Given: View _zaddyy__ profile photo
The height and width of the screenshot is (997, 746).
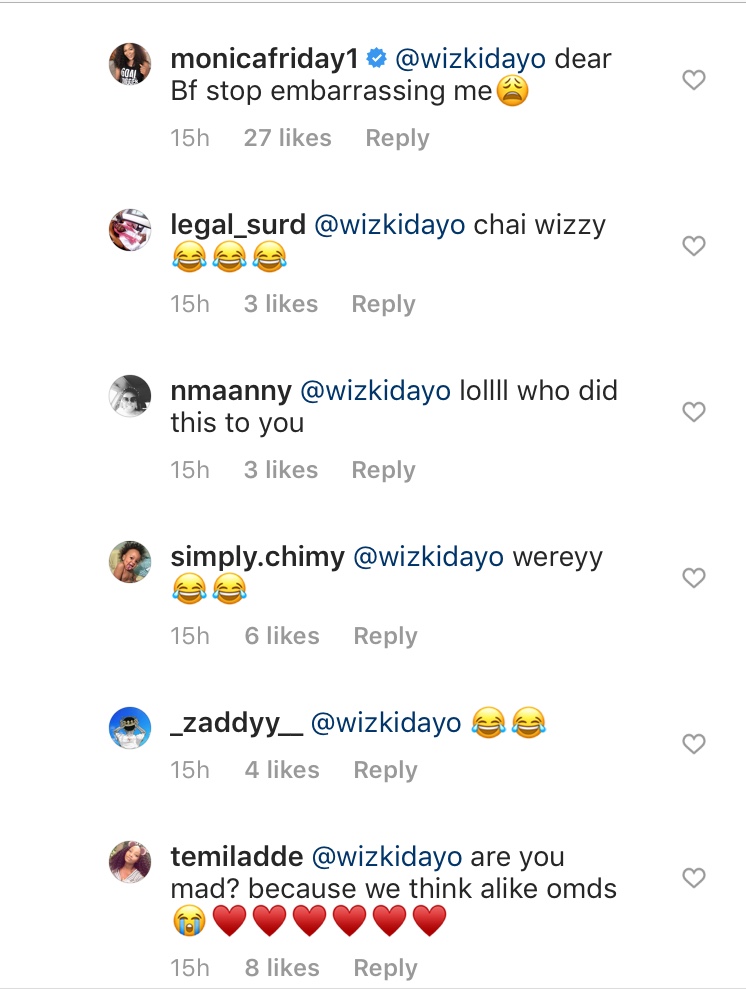Looking at the screenshot, I should click(x=129, y=728).
